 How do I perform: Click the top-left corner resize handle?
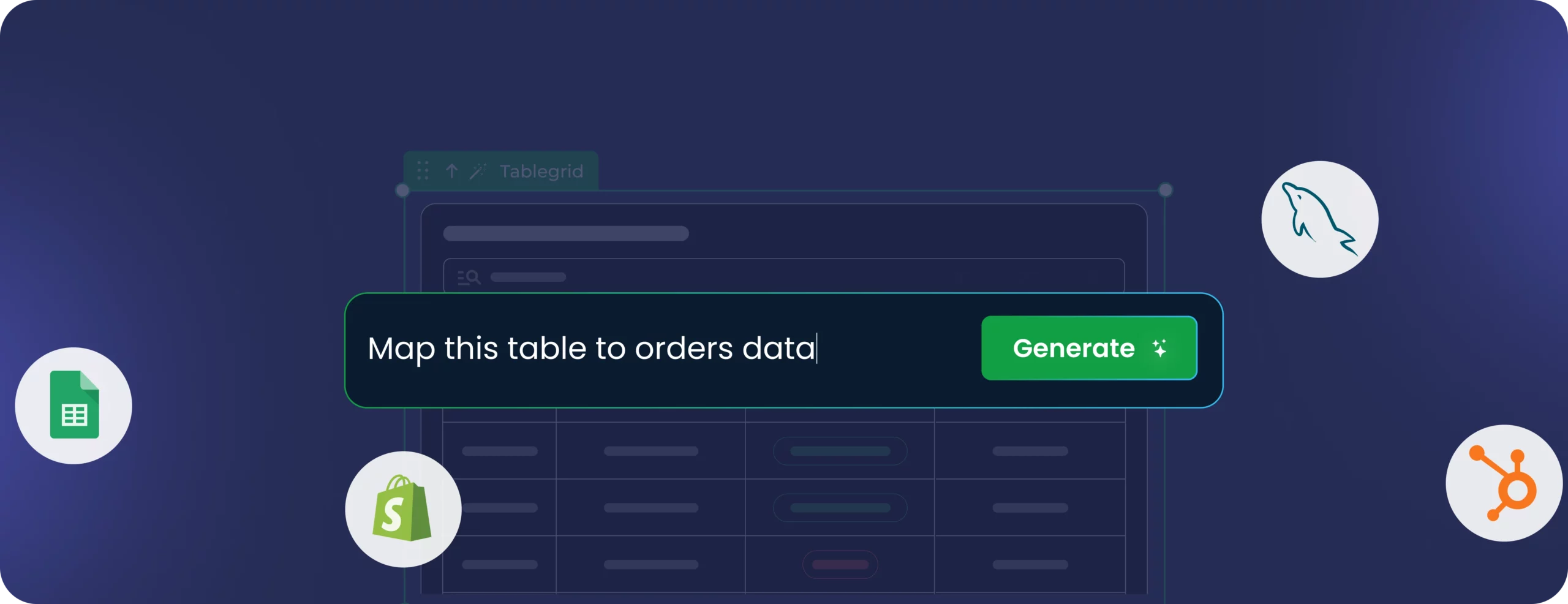click(402, 191)
